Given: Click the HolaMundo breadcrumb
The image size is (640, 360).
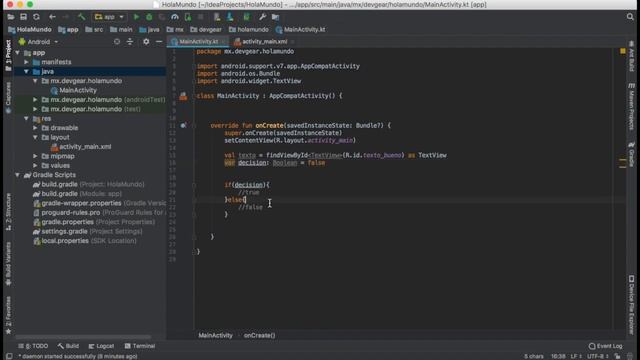Looking at the screenshot, I should tap(30, 29).
